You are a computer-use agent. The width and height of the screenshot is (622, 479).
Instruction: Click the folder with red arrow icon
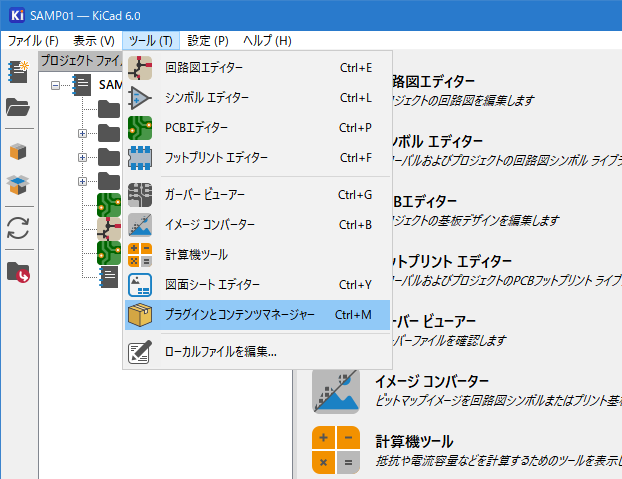(18, 272)
